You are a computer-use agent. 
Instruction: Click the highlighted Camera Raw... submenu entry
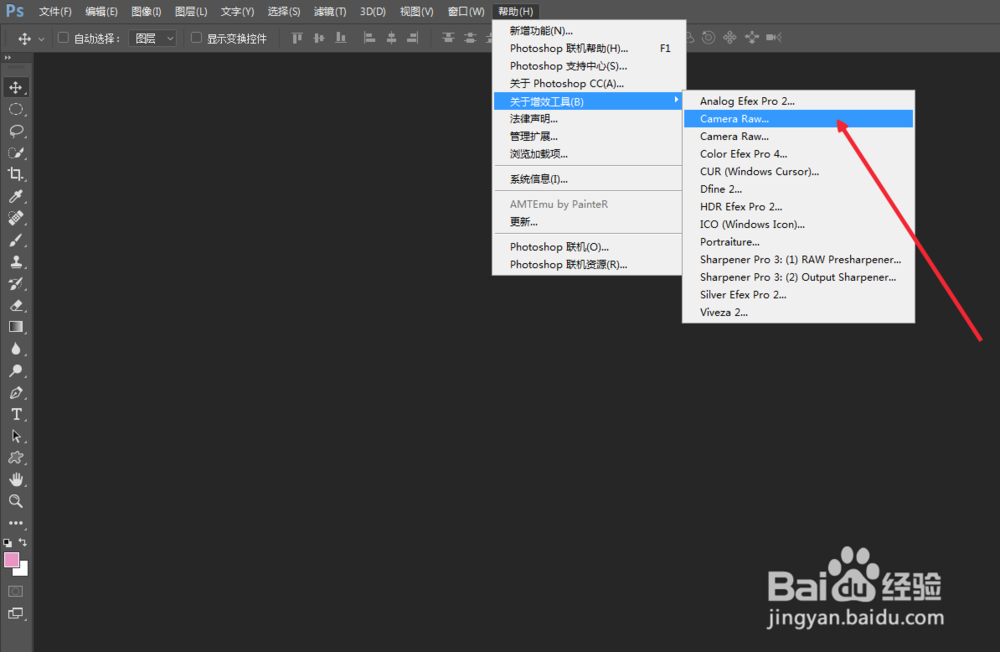(x=798, y=119)
